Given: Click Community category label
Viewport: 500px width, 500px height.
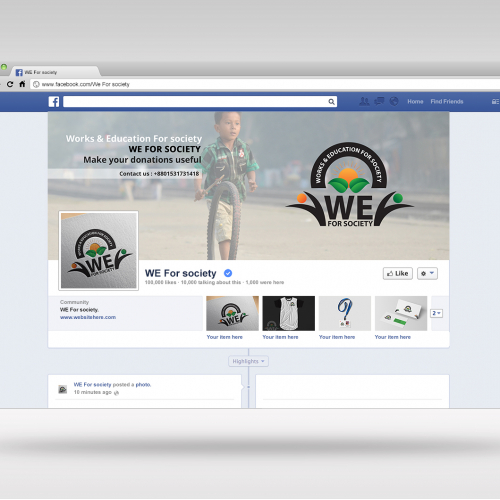Looking at the screenshot, I should tap(74, 302).
